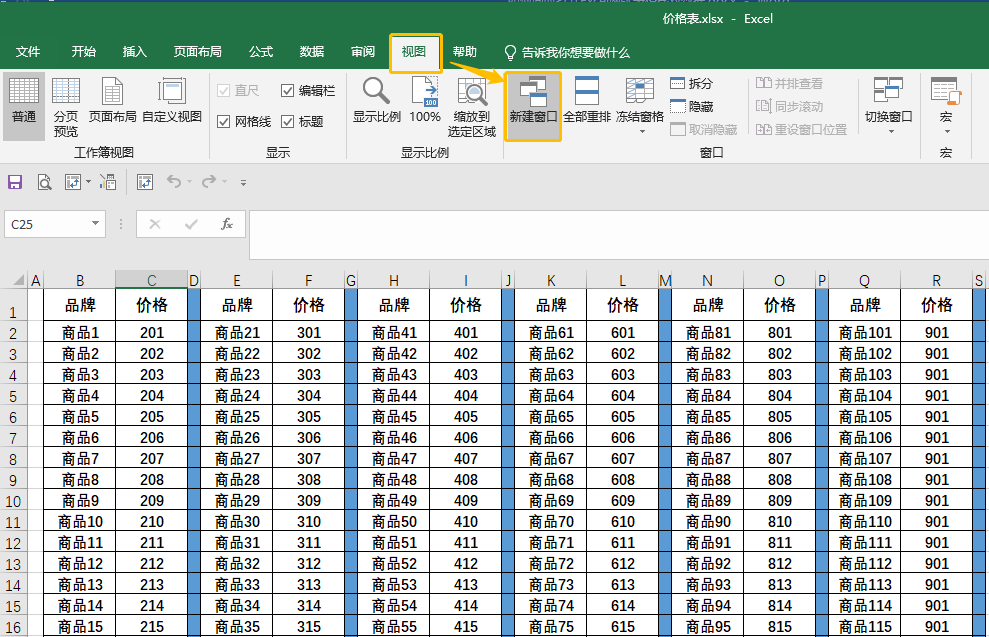Undo the last action
Viewport: 989px width, 637px height.
click(x=173, y=182)
